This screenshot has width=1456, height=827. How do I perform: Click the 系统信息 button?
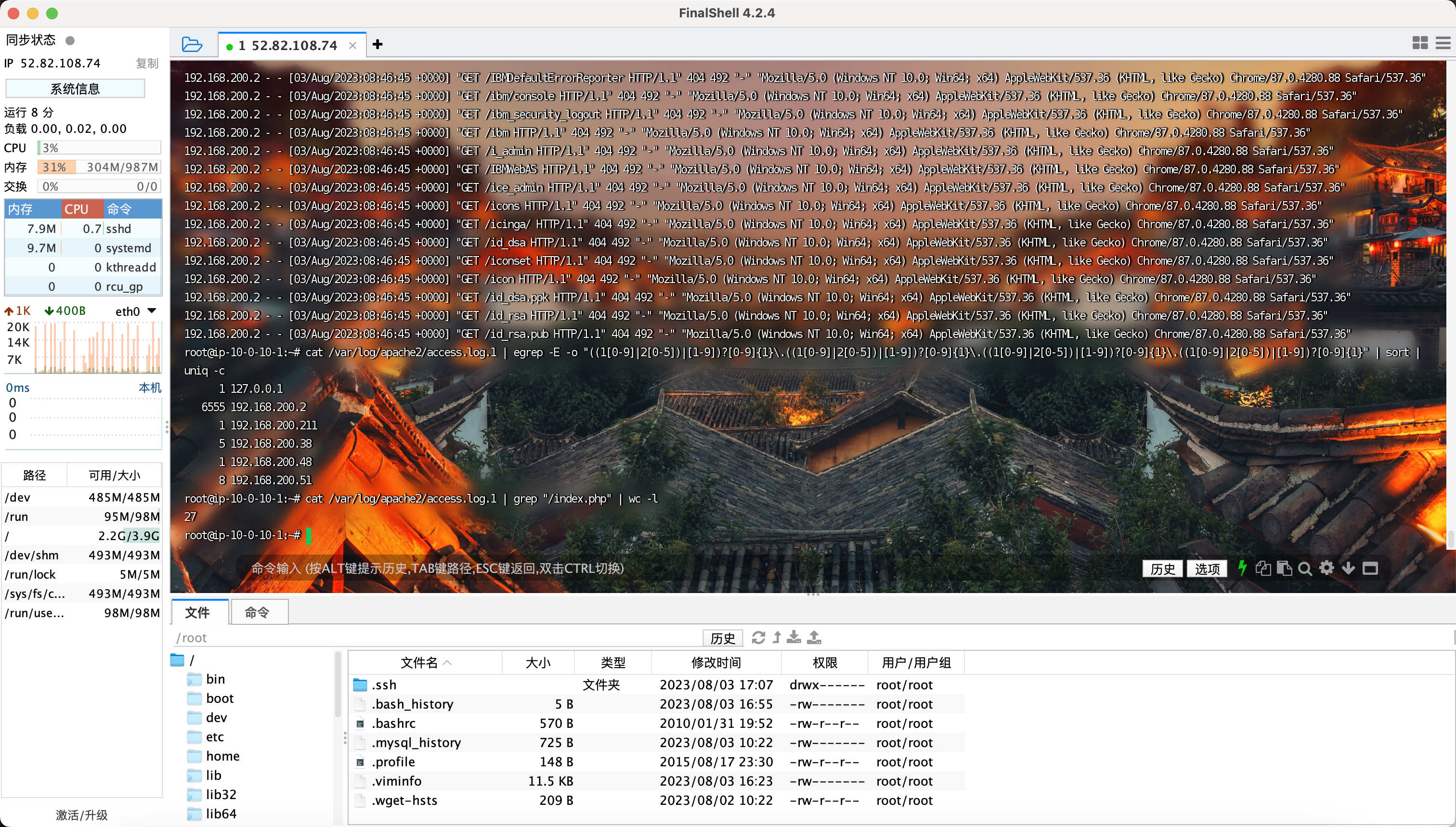75,89
